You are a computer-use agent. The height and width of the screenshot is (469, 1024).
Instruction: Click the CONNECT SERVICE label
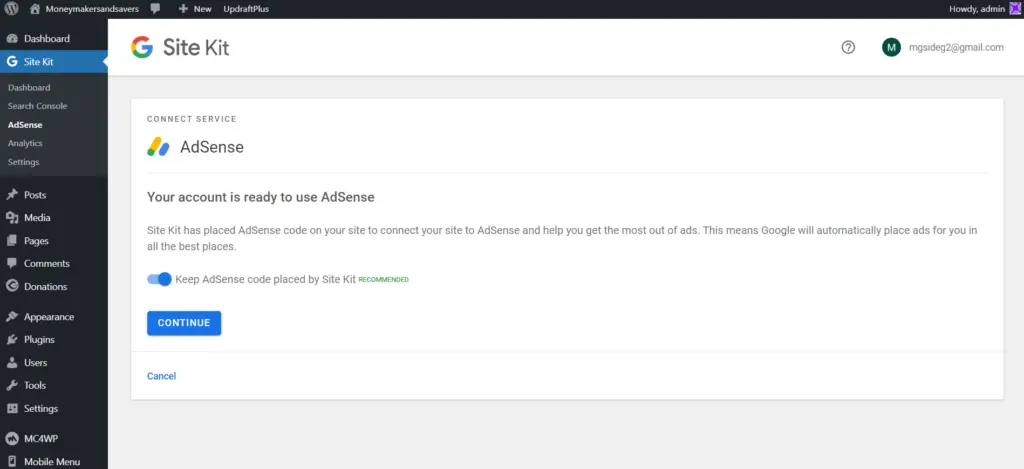click(191, 120)
